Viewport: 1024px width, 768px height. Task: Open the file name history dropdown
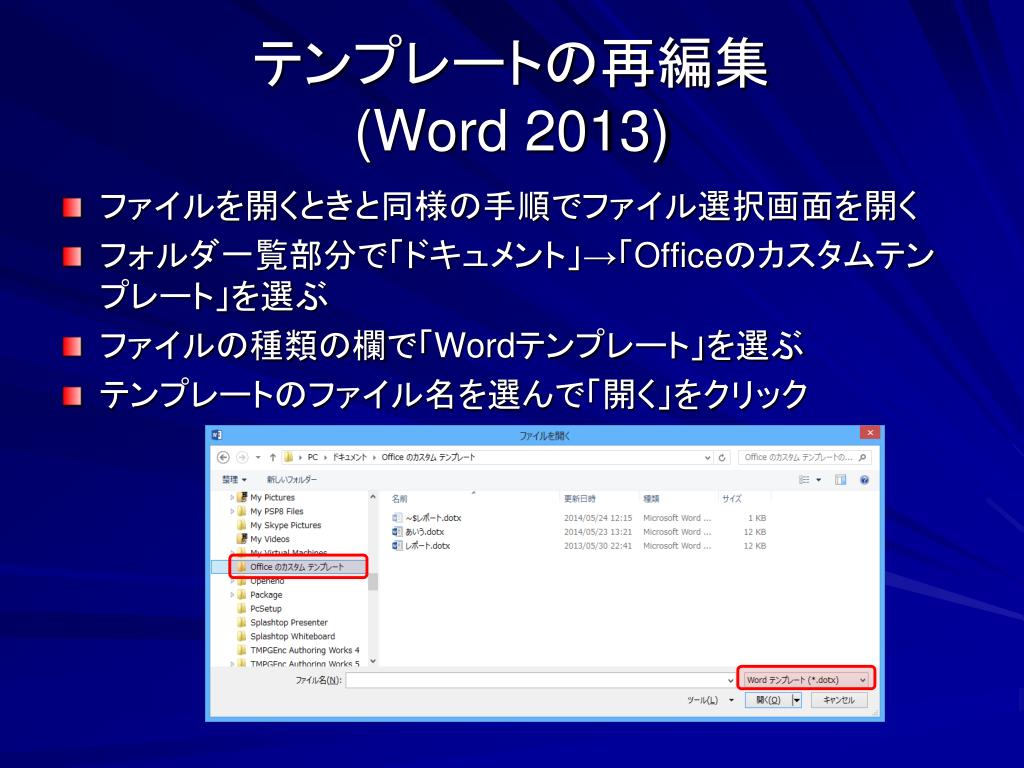730,680
